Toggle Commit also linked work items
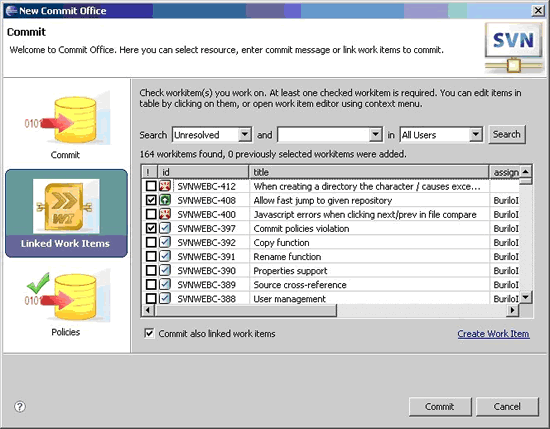The image size is (550, 429). coord(149,333)
